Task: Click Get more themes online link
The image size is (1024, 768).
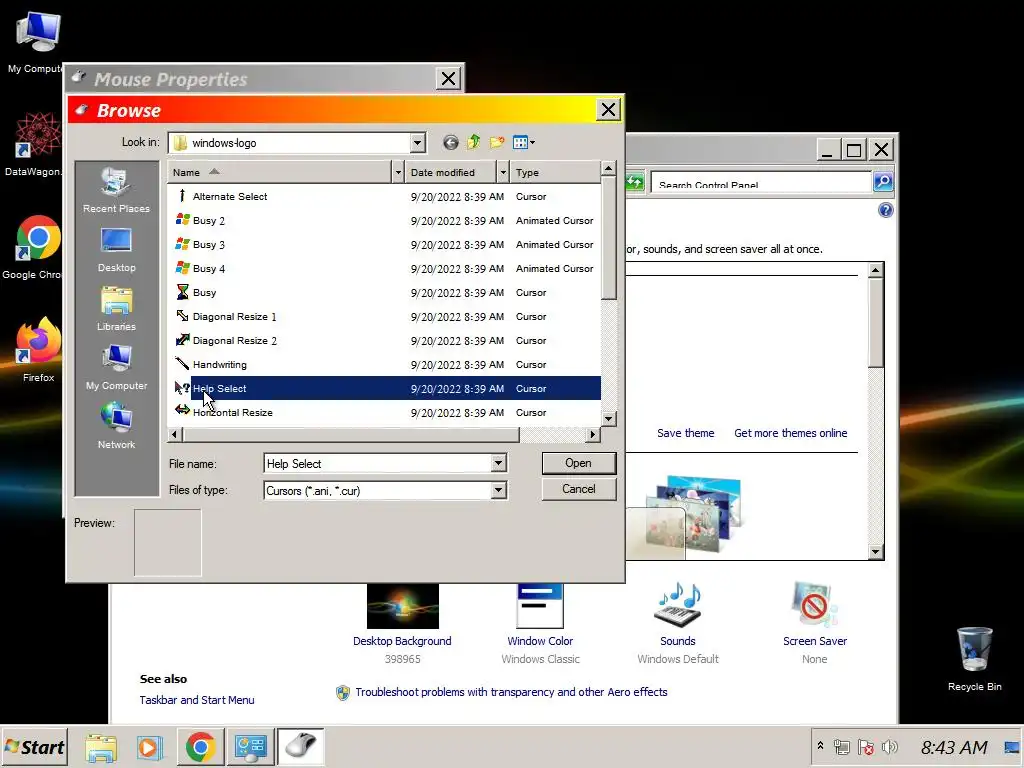Action: coord(790,433)
